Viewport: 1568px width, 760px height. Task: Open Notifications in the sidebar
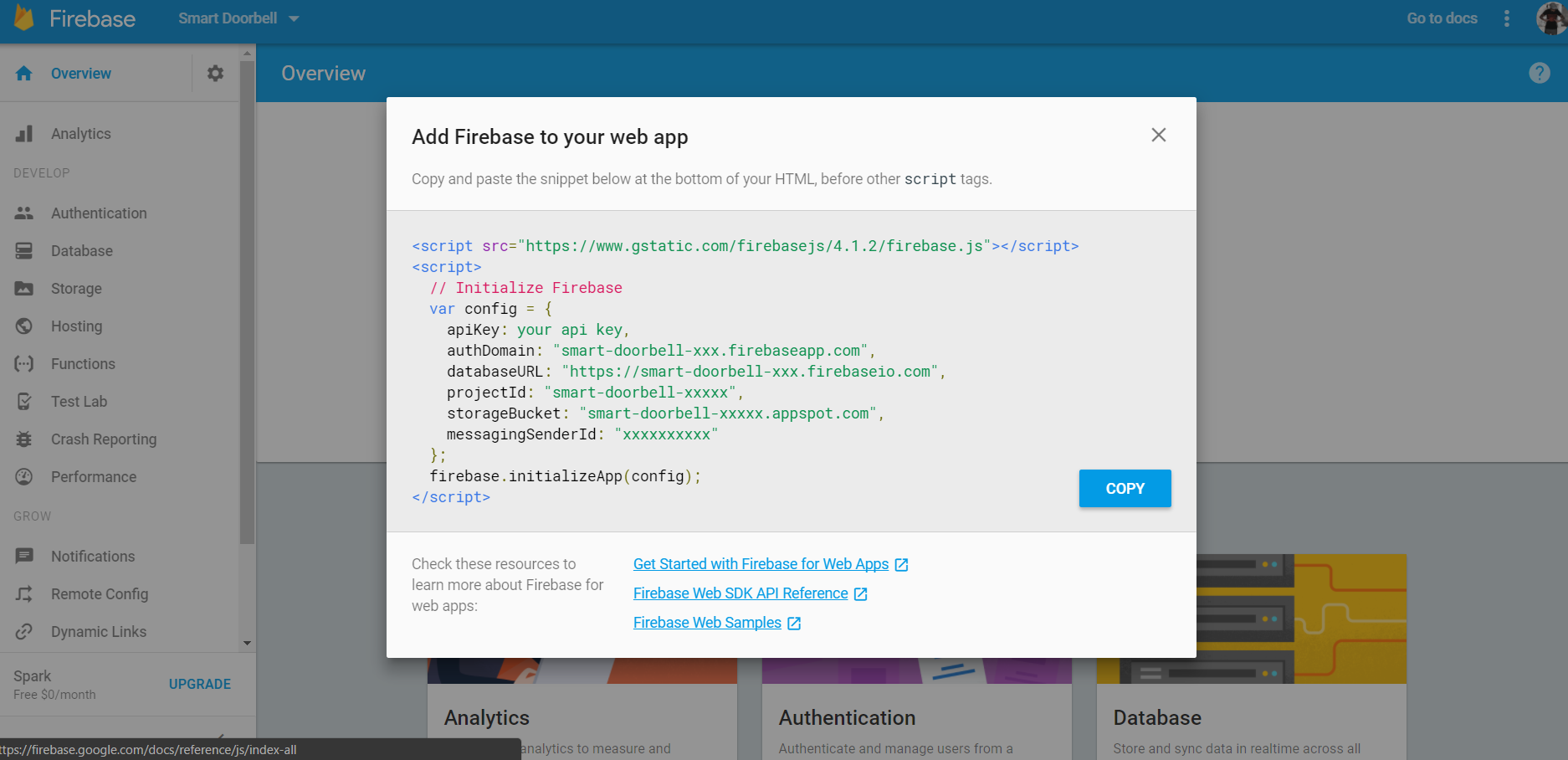(x=93, y=557)
